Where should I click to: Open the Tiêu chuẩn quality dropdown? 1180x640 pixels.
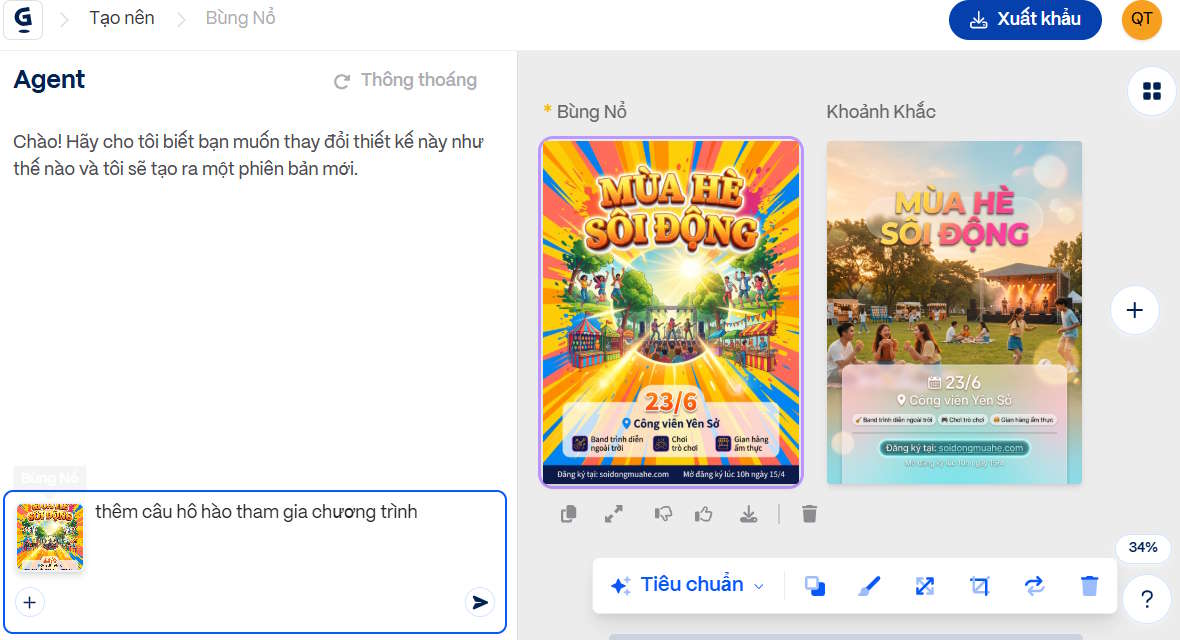pyautogui.click(x=688, y=585)
